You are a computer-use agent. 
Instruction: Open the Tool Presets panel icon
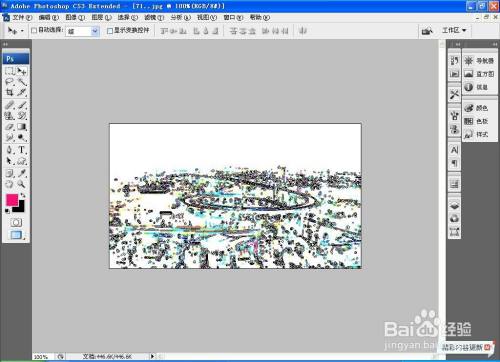454,94
